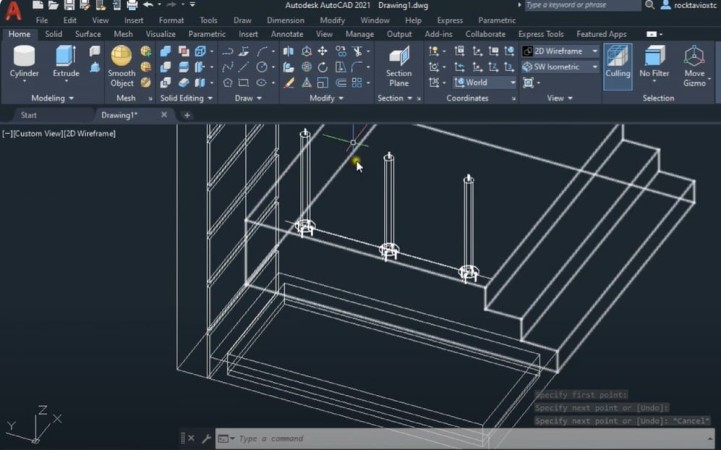This screenshot has width=721, height=450.
Task: Click the viewport minus control [-]
Action: (7, 133)
